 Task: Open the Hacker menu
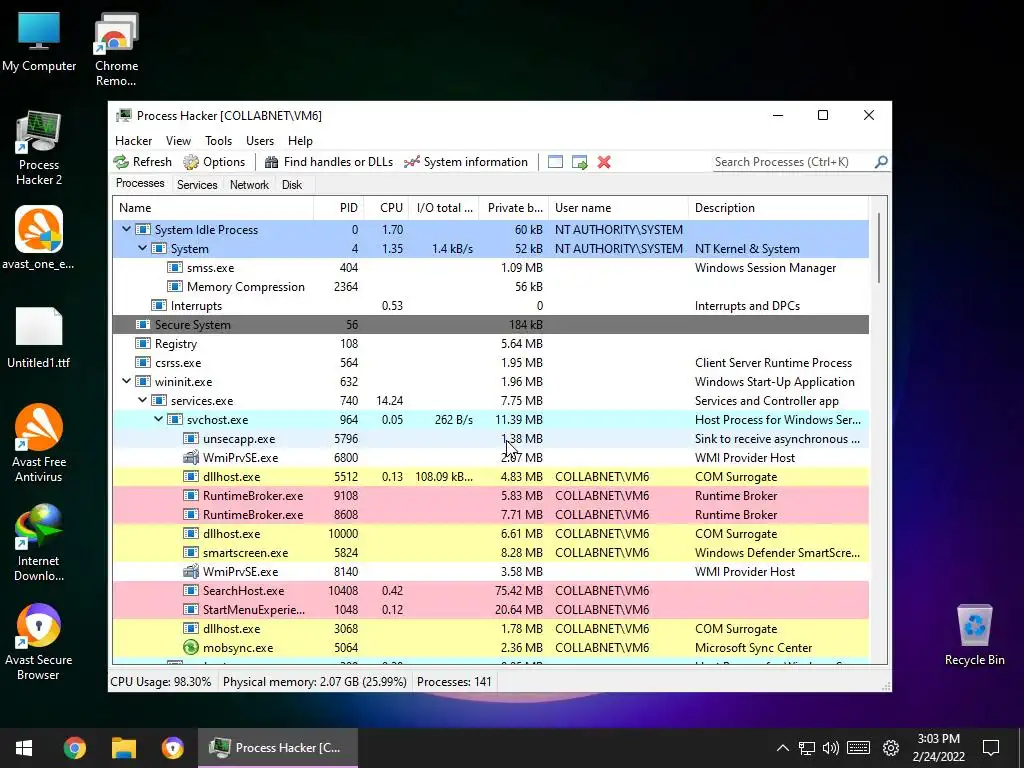point(133,140)
